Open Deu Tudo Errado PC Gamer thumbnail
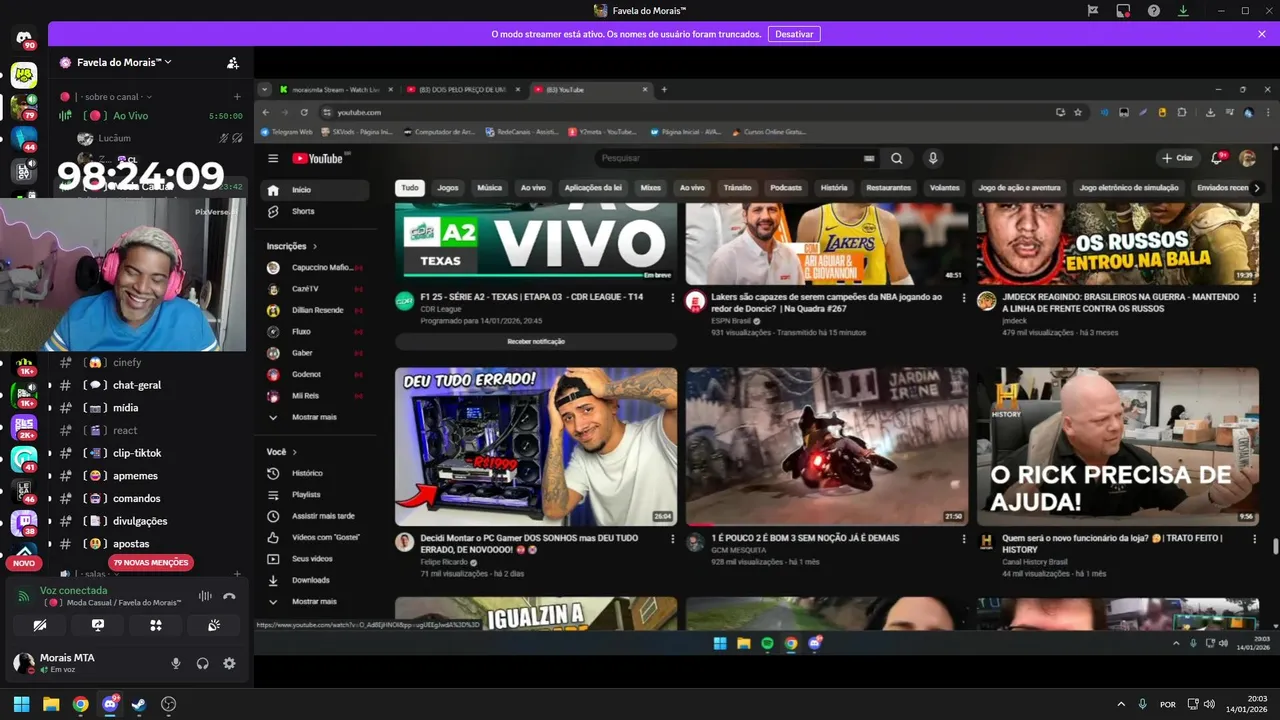 [x=536, y=446]
